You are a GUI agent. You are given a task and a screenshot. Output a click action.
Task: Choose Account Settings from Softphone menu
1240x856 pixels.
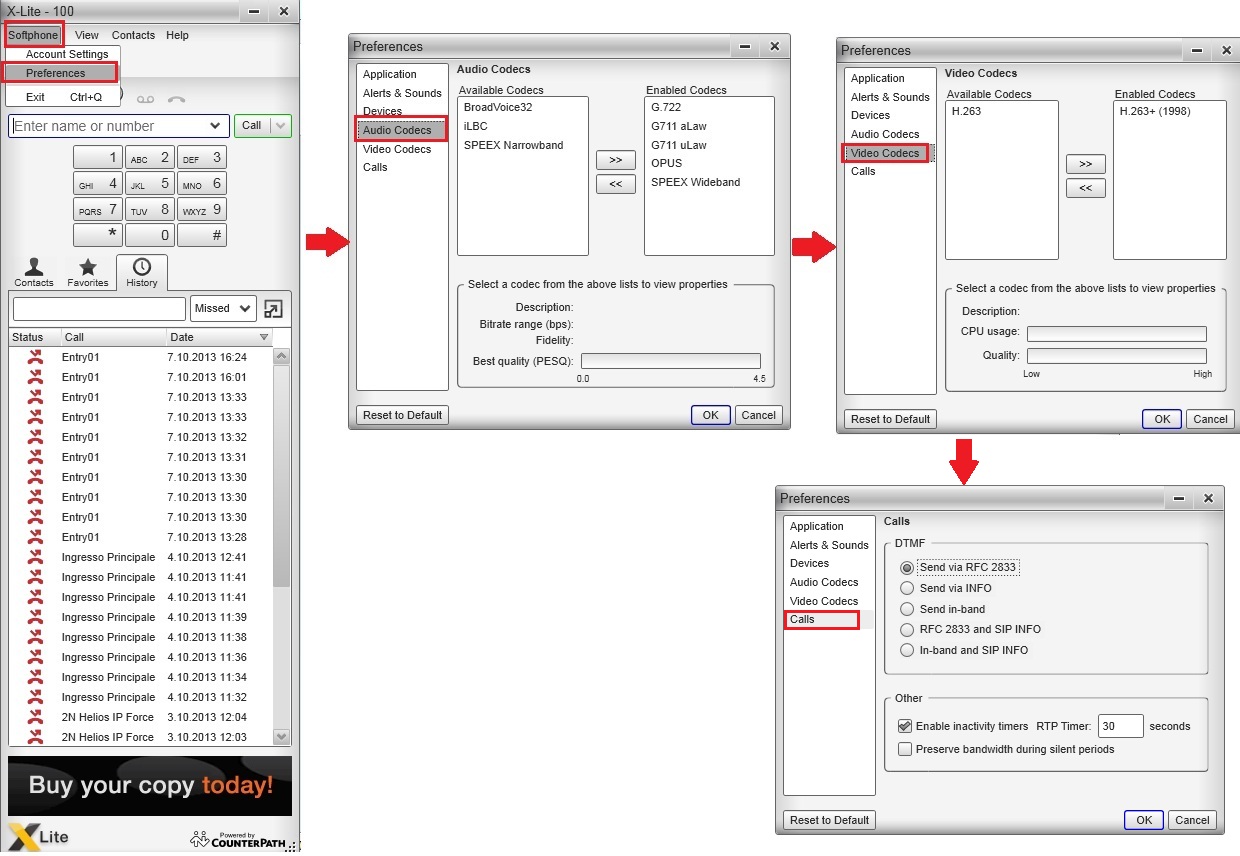click(x=67, y=54)
